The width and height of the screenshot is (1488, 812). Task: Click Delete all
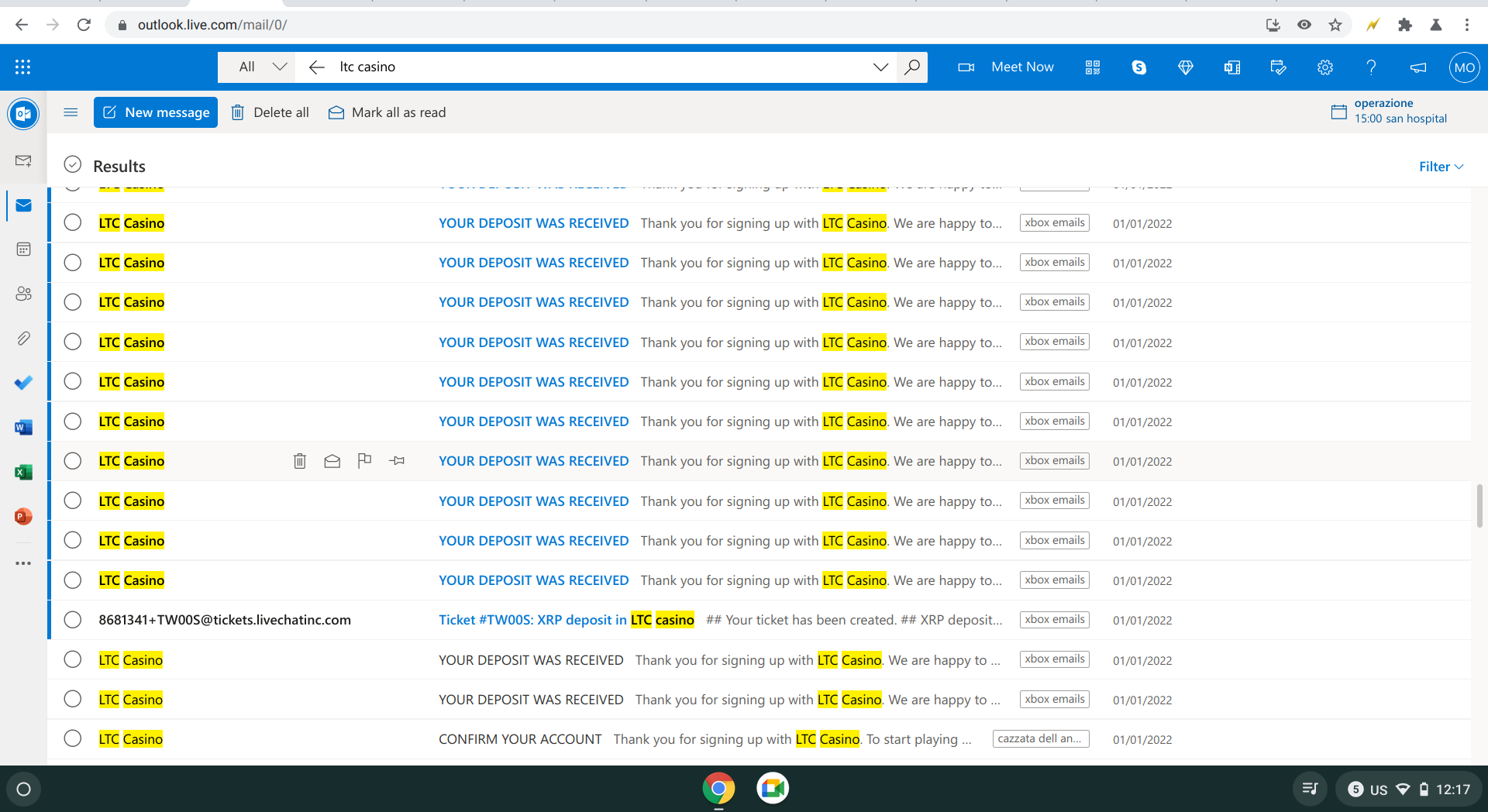(270, 112)
